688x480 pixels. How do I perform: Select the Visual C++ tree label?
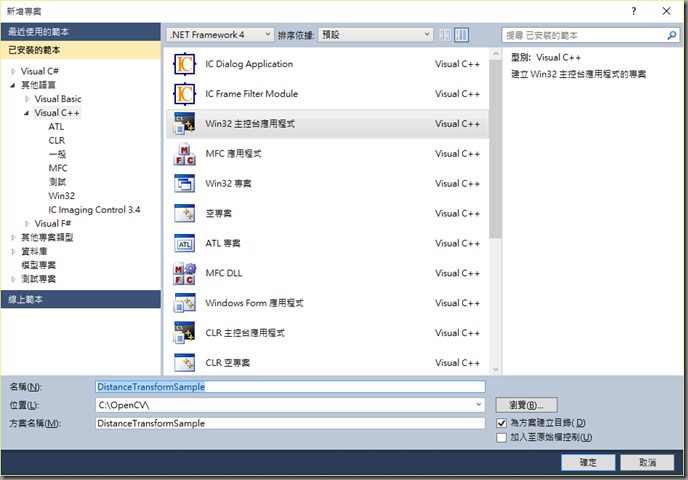[x=57, y=113]
